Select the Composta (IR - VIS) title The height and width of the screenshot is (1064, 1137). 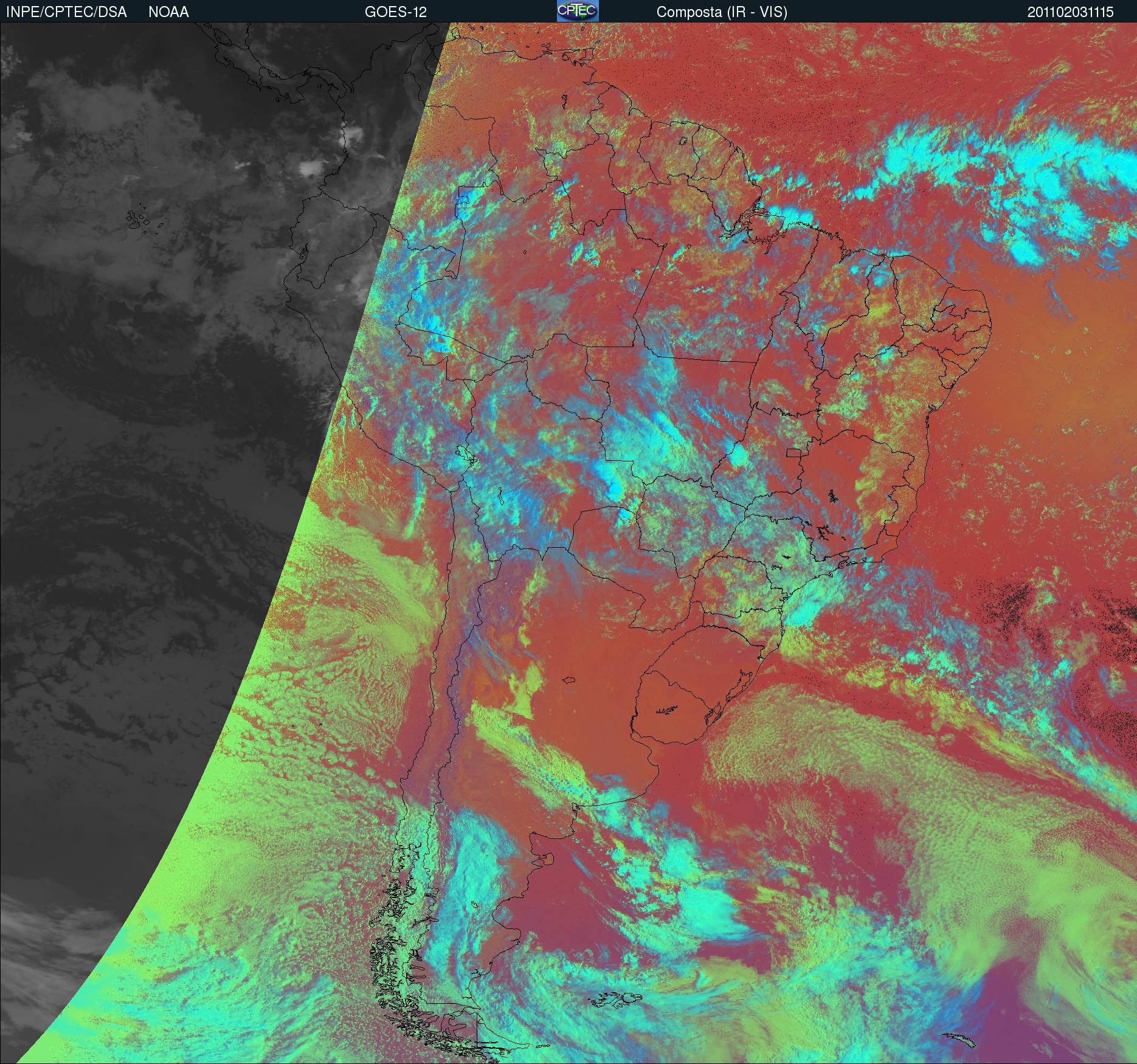coord(722,12)
